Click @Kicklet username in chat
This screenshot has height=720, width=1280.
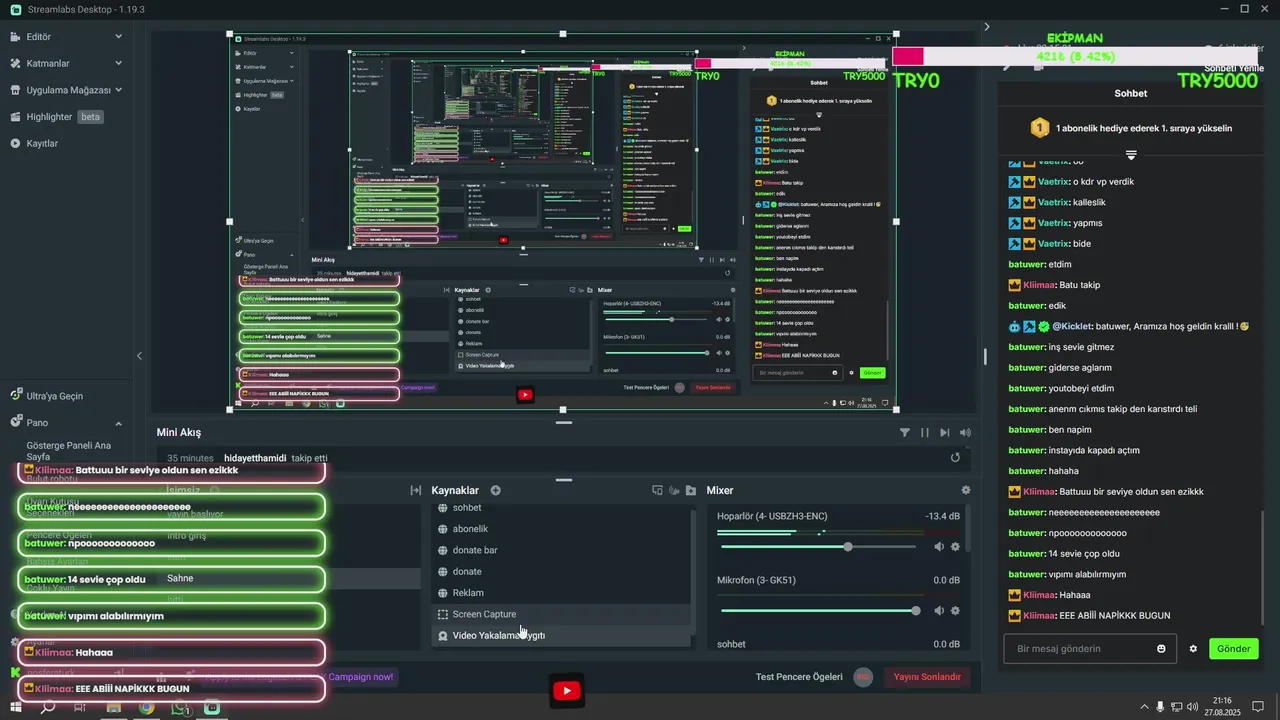1072,326
